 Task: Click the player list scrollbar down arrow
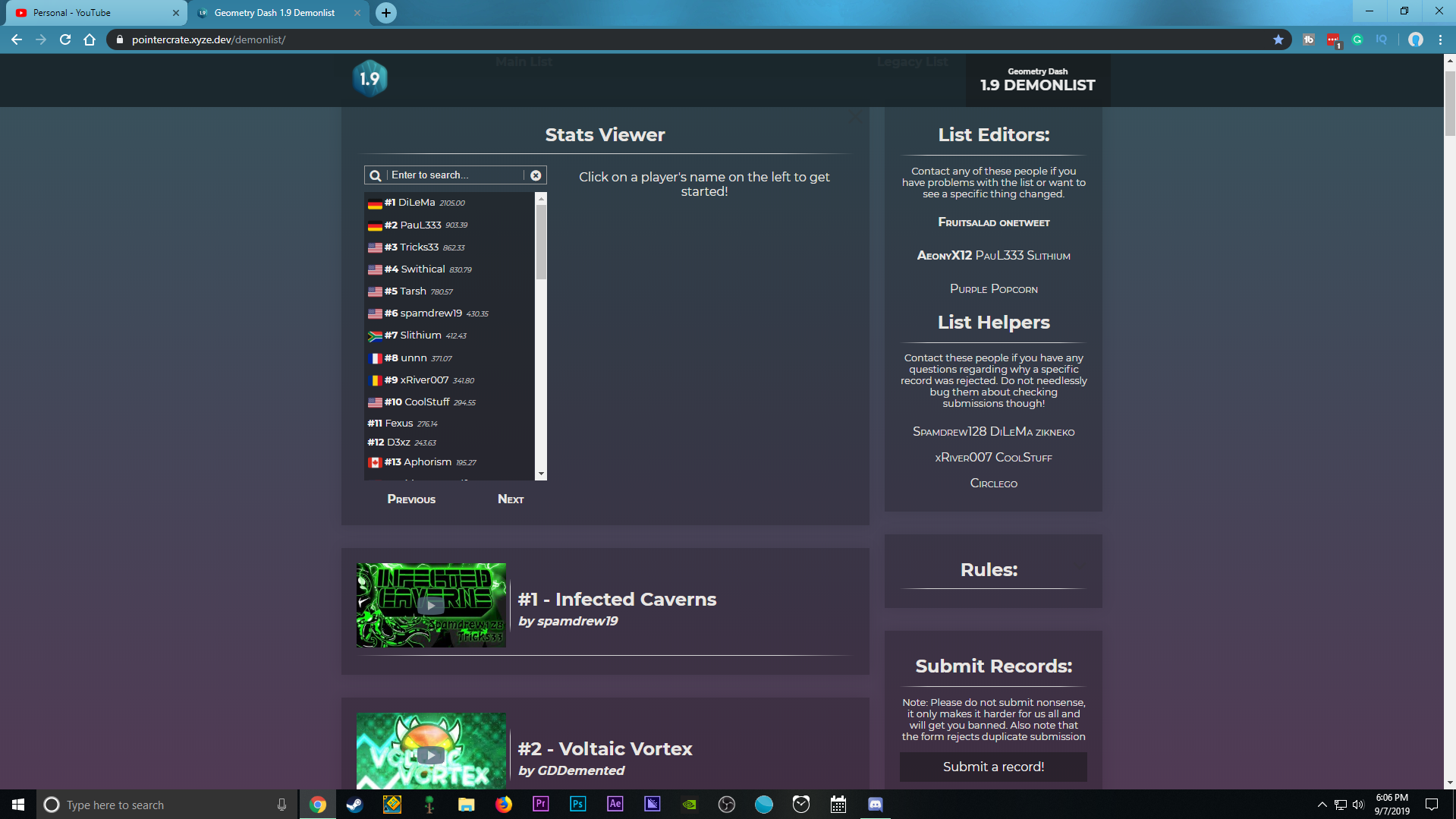click(541, 474)
